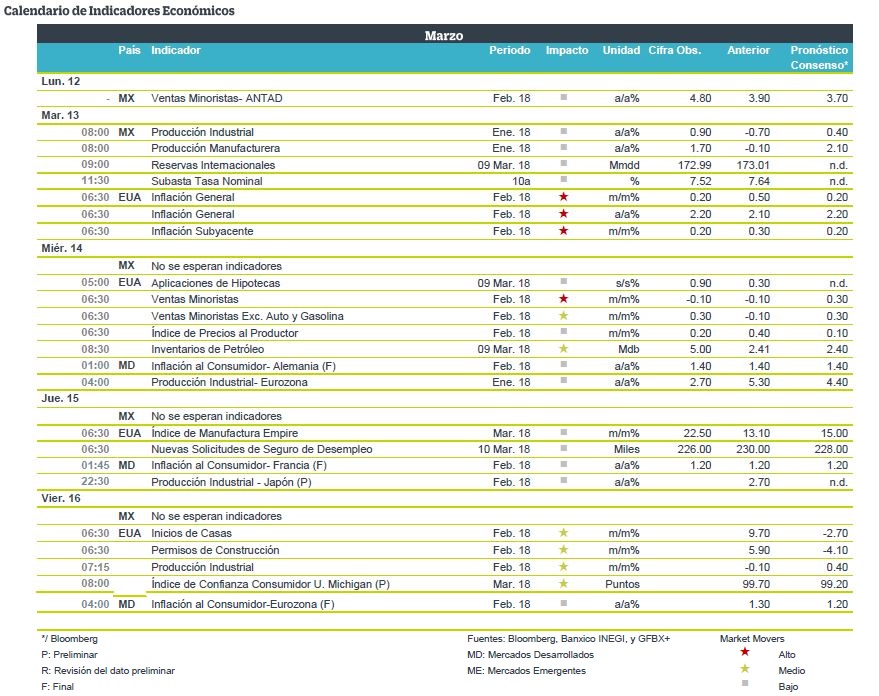
Task: Select the Mar. 13 date row
Action: pyautogui.click(x=445, y=115)
